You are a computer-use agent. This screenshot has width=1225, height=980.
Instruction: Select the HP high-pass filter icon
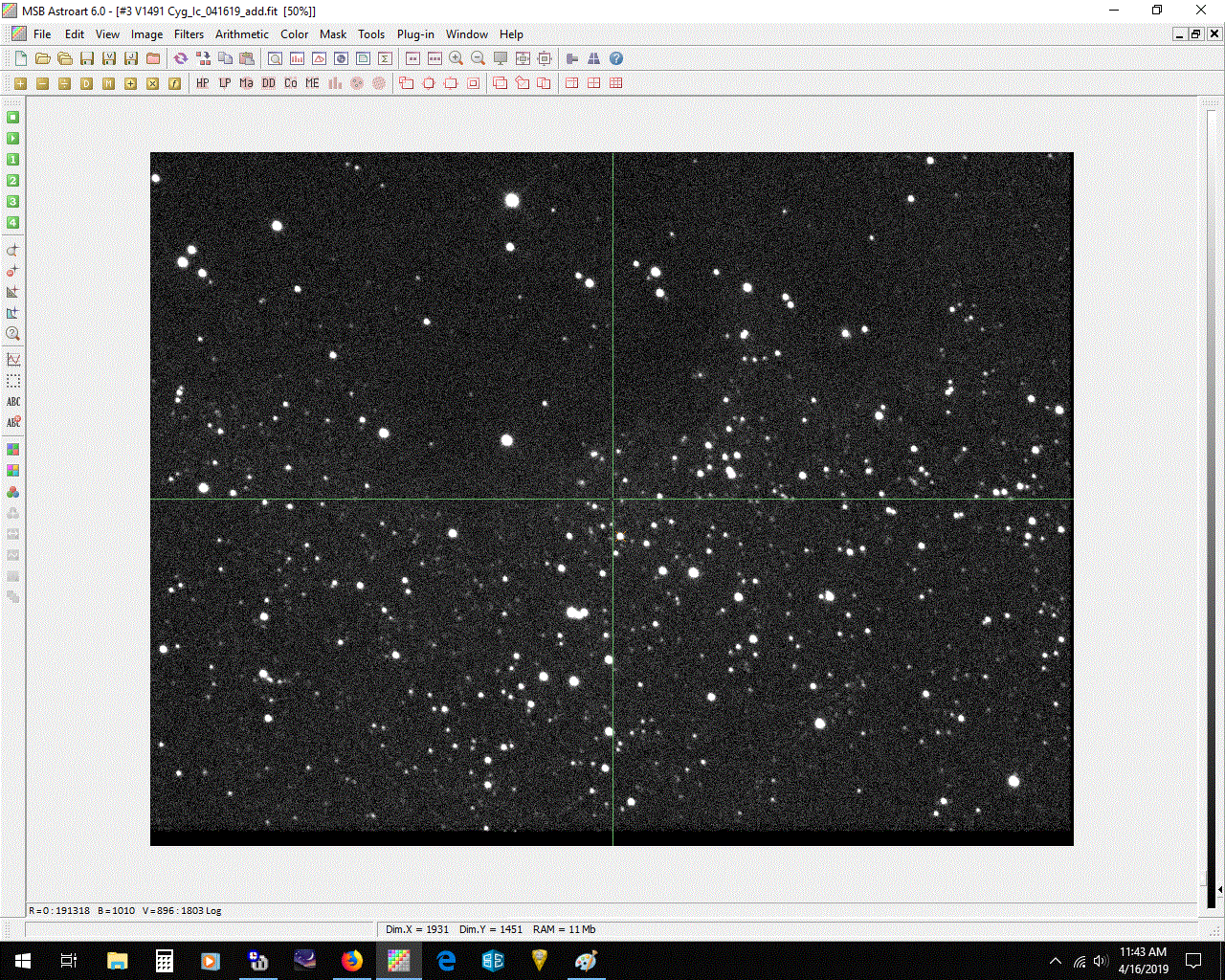(203, 83)
